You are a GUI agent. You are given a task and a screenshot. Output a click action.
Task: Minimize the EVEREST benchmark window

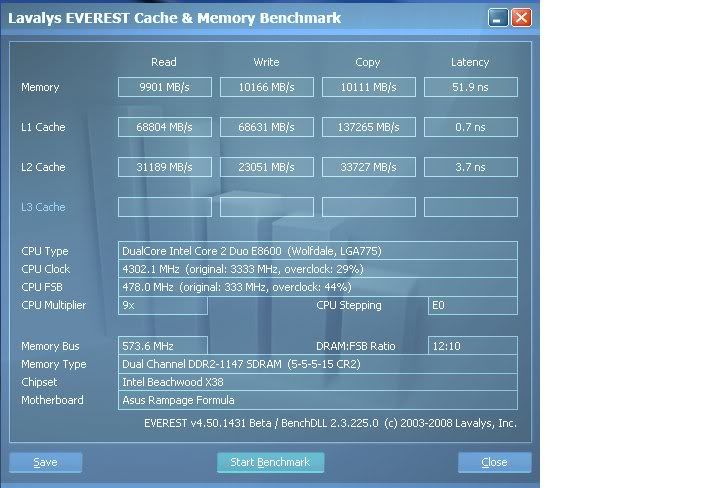pyautogui.click(x=498, y=18)
